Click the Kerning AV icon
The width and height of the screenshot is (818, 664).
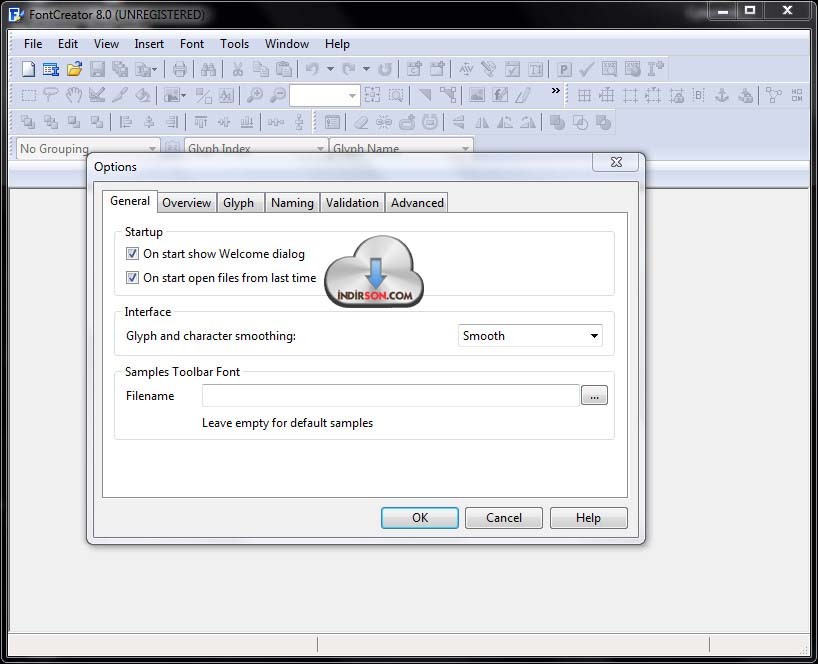(x=466, y=68)
